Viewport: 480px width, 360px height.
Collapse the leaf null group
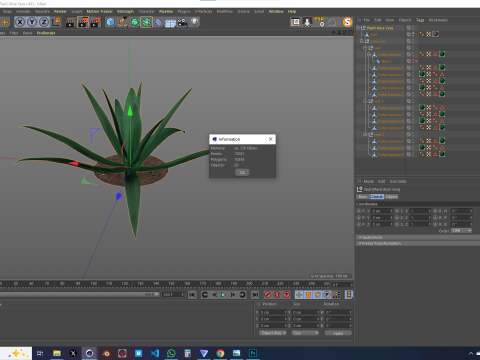click(x=365, y=48)
